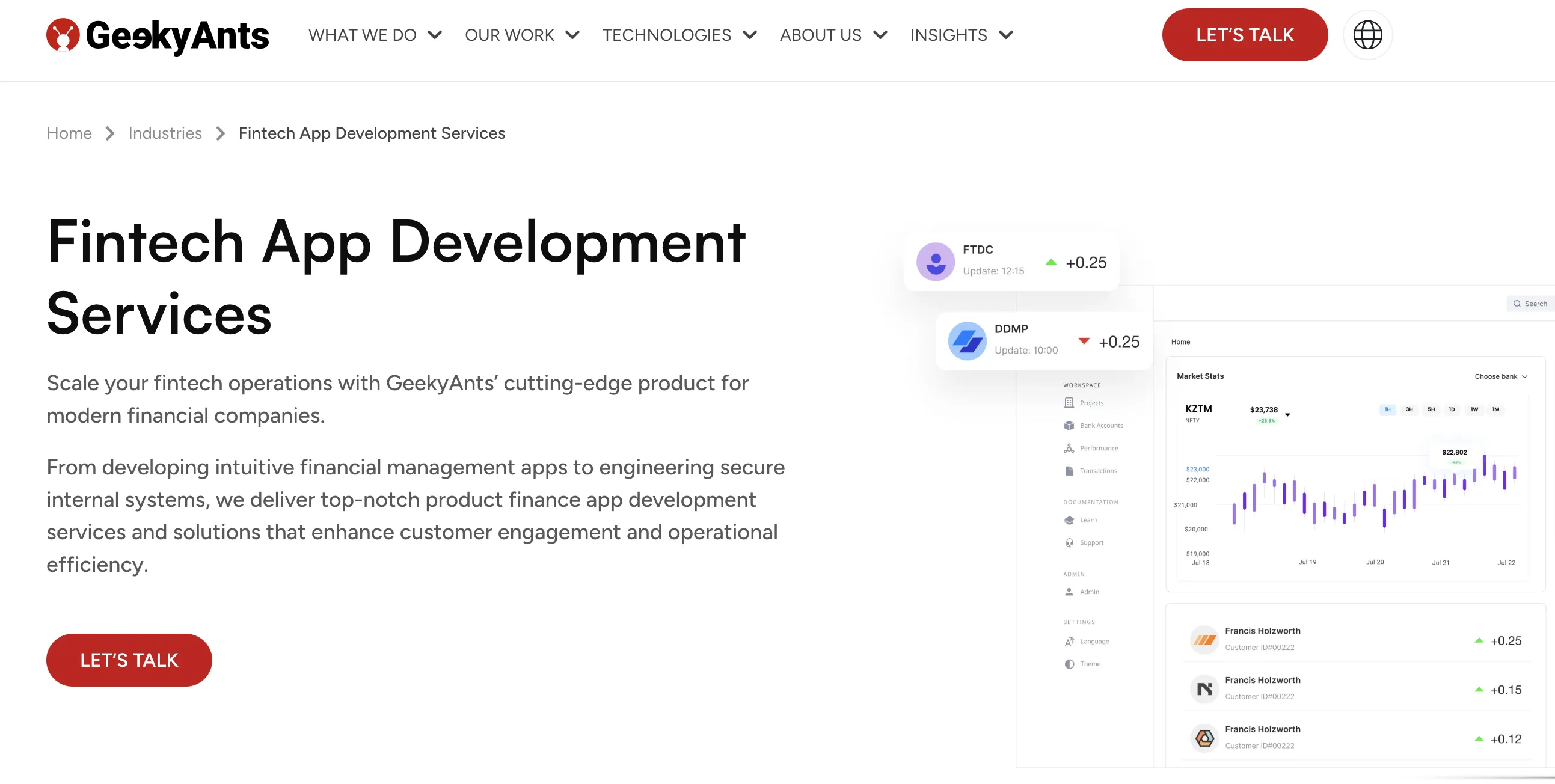
Task: Click the green up arrow next to +0.12
Action: pos(1479,739)
